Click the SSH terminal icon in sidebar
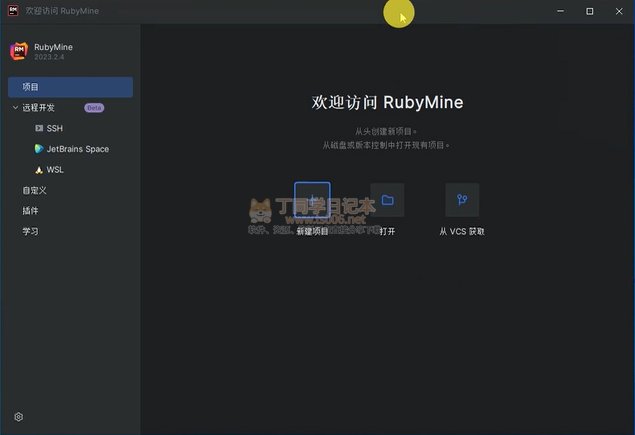The width and height of the screenshot is (635, 435). (x=39, y=128)
